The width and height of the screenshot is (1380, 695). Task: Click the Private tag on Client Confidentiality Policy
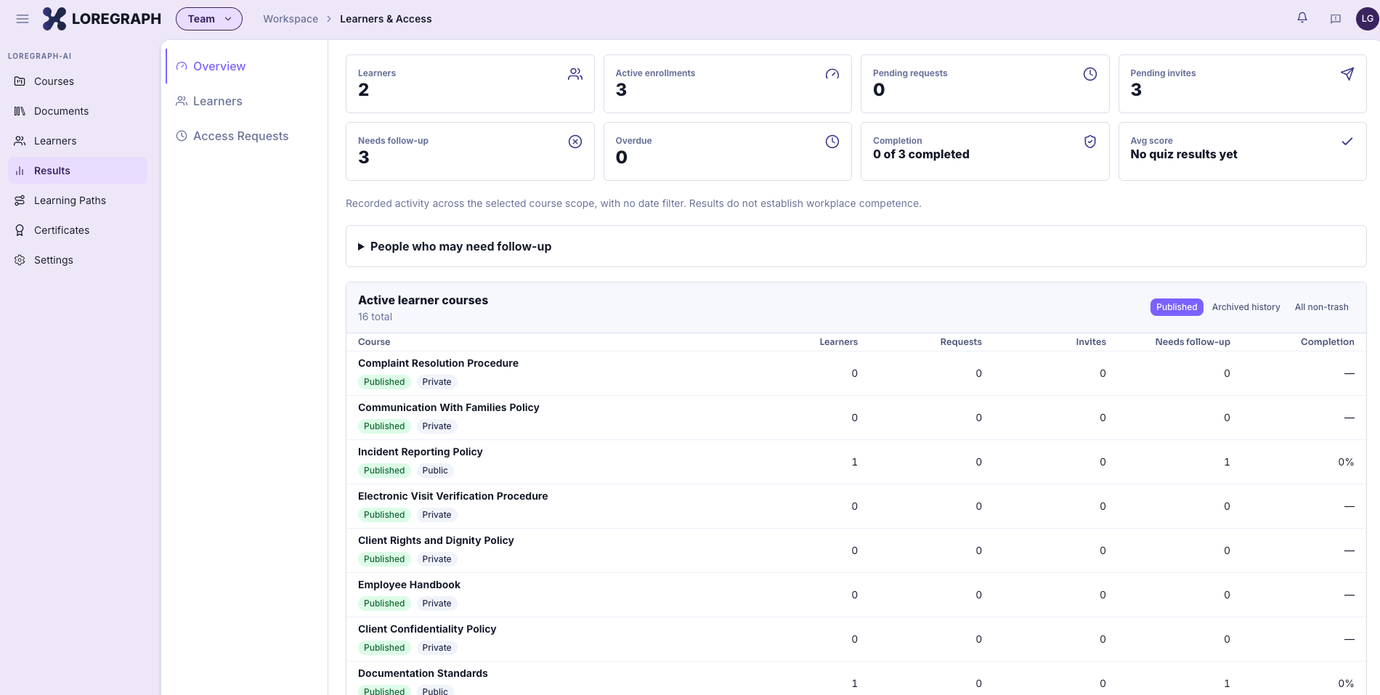pos(437,648)
